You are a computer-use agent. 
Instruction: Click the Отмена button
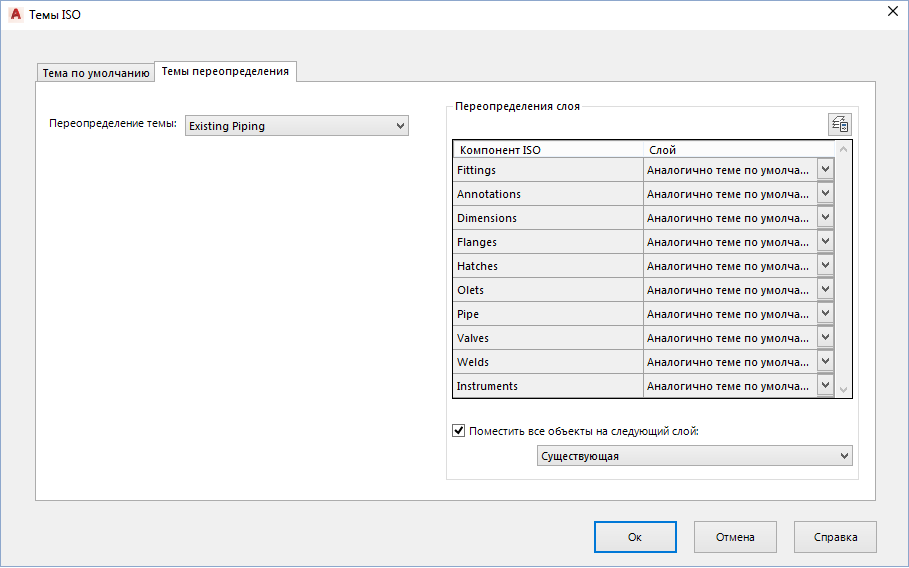(x=735, y=537)
